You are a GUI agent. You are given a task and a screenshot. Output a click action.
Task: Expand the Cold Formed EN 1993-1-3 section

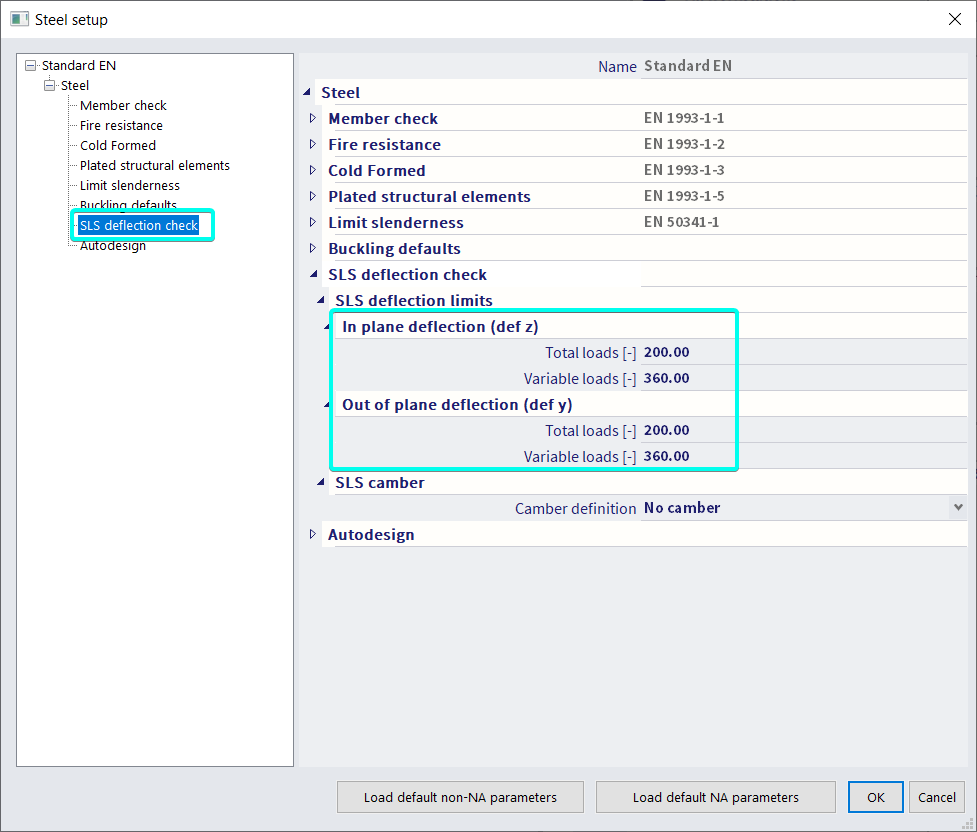point(313,170)
